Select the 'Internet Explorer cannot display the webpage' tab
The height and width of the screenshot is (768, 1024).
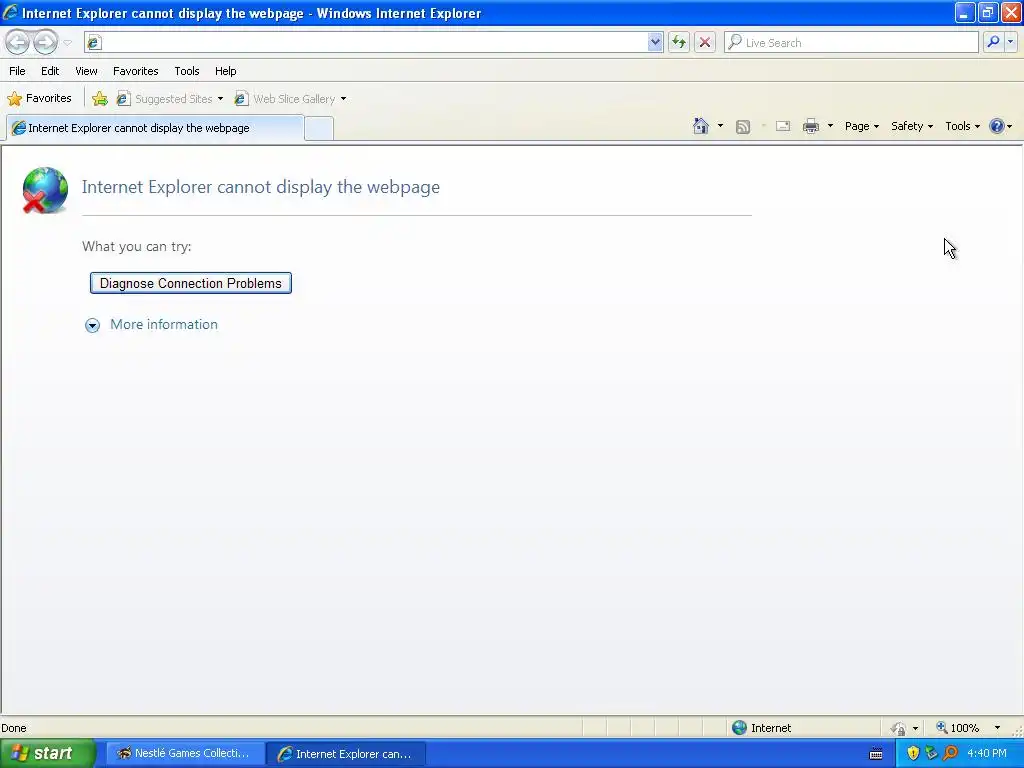pyautogui.click(x=155, y=128)
